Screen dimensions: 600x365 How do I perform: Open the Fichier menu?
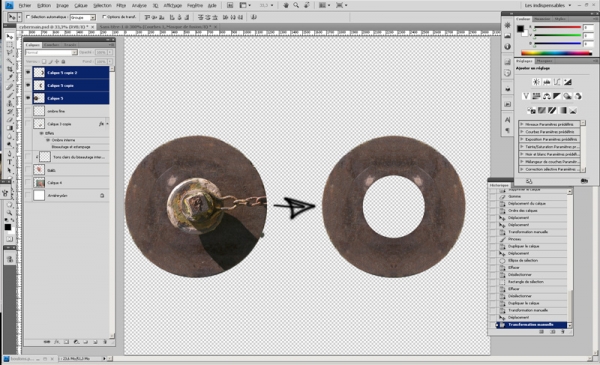click(25, 6)
